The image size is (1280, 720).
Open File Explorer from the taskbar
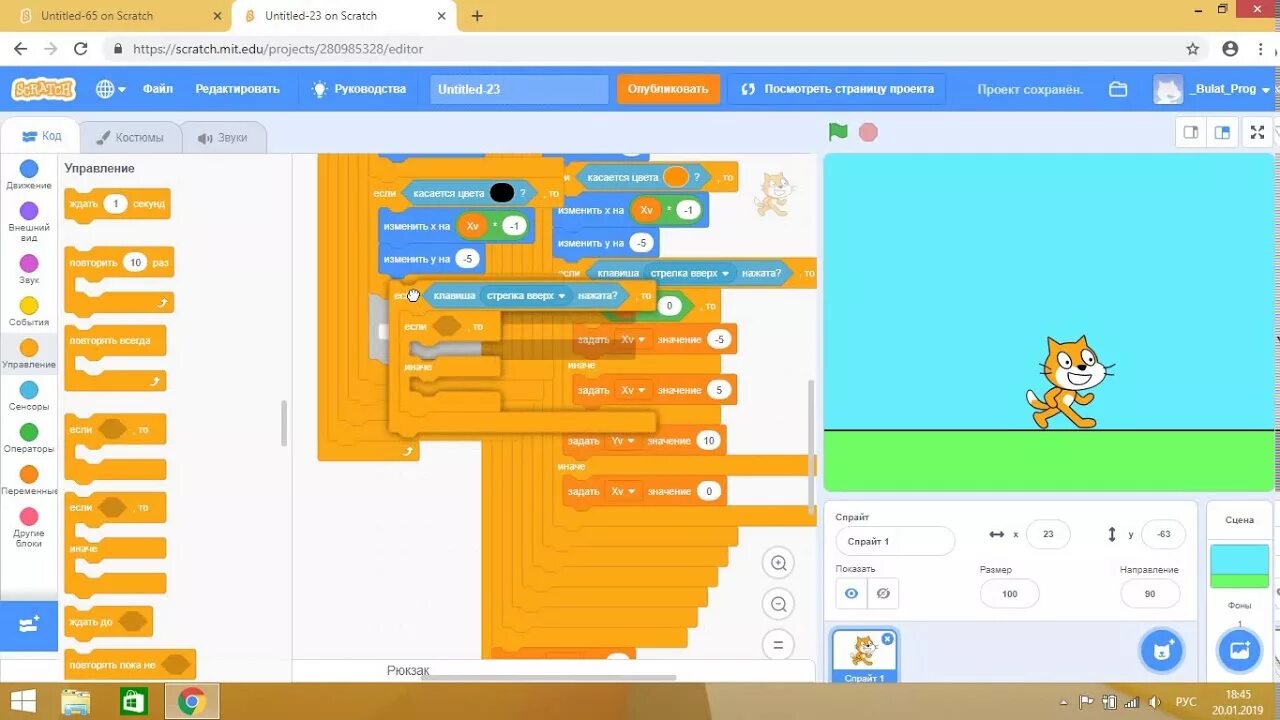point(76,702)
